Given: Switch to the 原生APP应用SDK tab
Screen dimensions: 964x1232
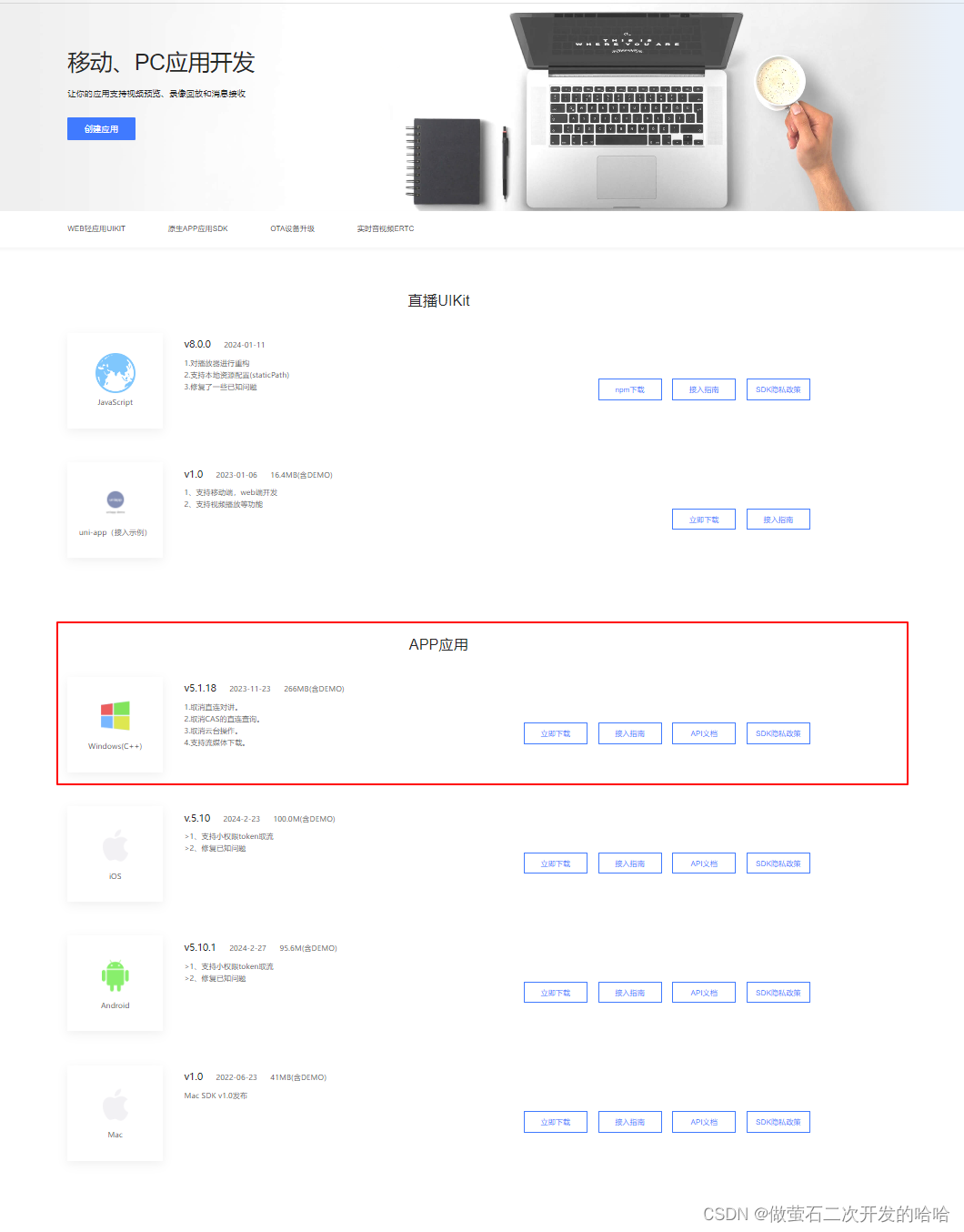Looking at the screenshot, I should point(197,229).
